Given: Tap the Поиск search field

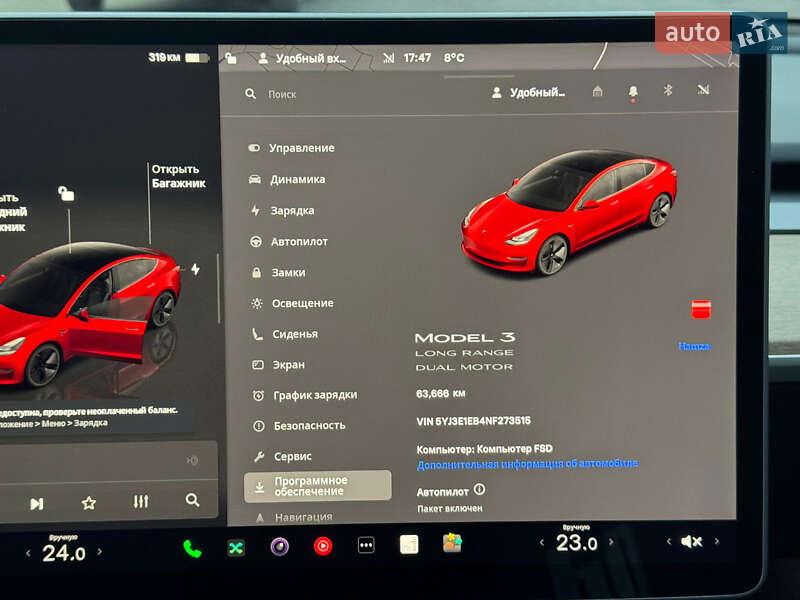Looking at the screenshot, I should tap(280, 92).
